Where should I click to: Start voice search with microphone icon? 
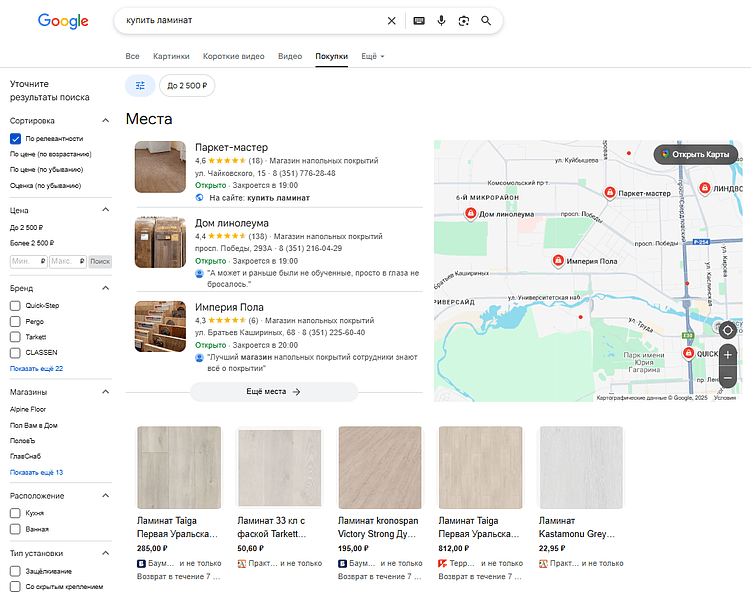[x=441, y=21]
